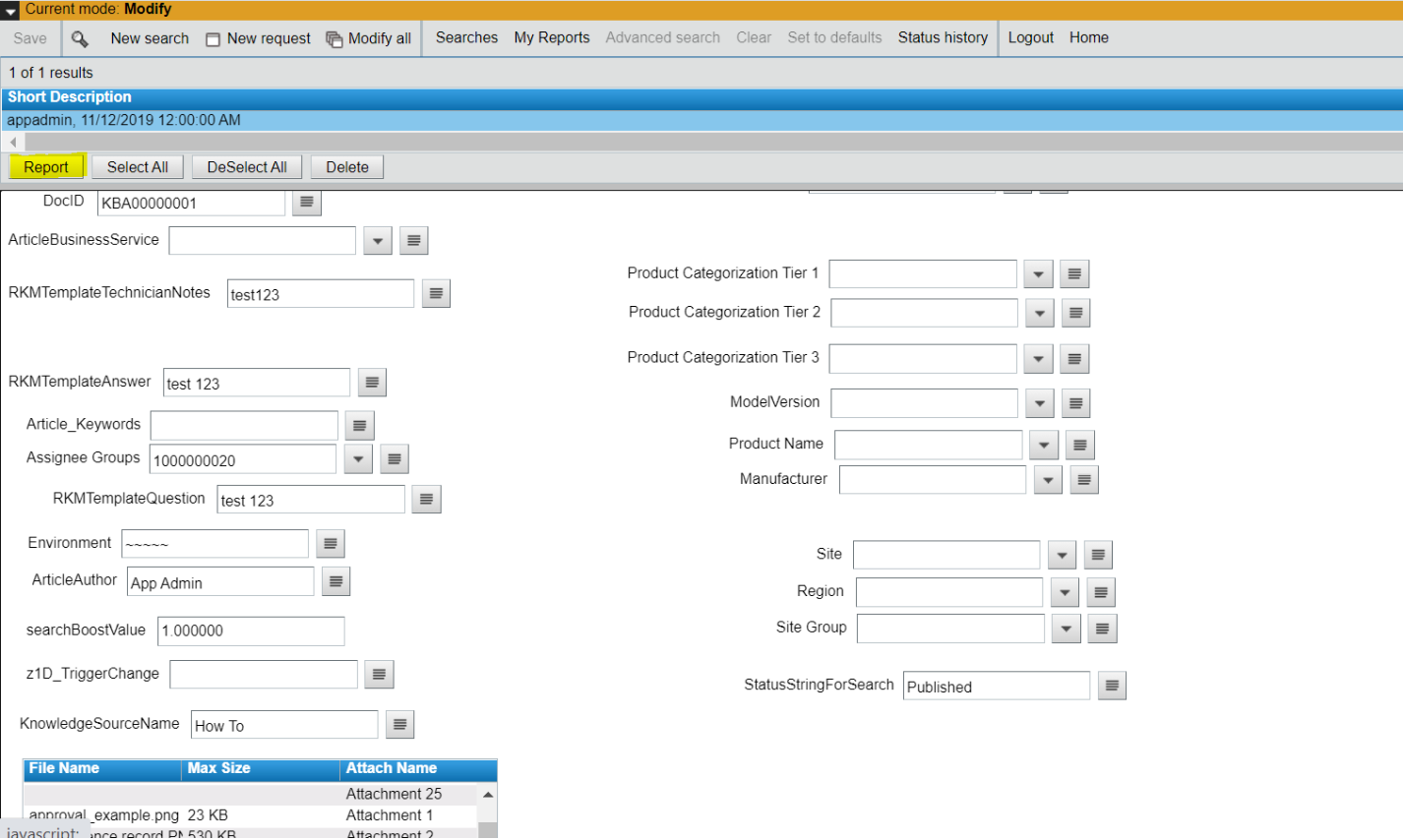Expand Product Categorization Tier 1 dropdown
Viewport: 1403px width, 840px height.
click(1038, 273)
